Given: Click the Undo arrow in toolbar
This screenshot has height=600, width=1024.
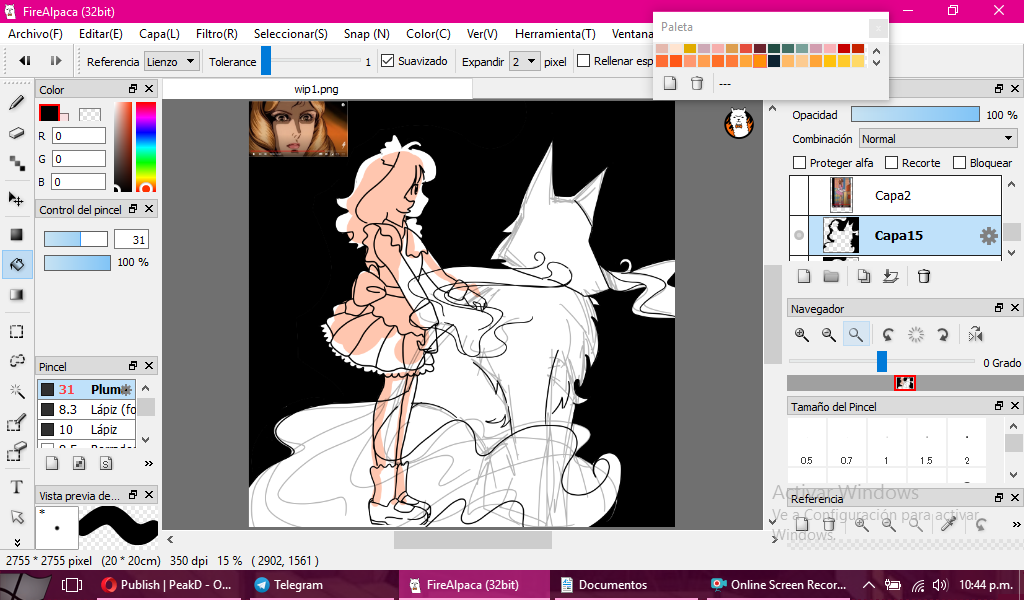Looking at the screenshot, I should (25, 61).
